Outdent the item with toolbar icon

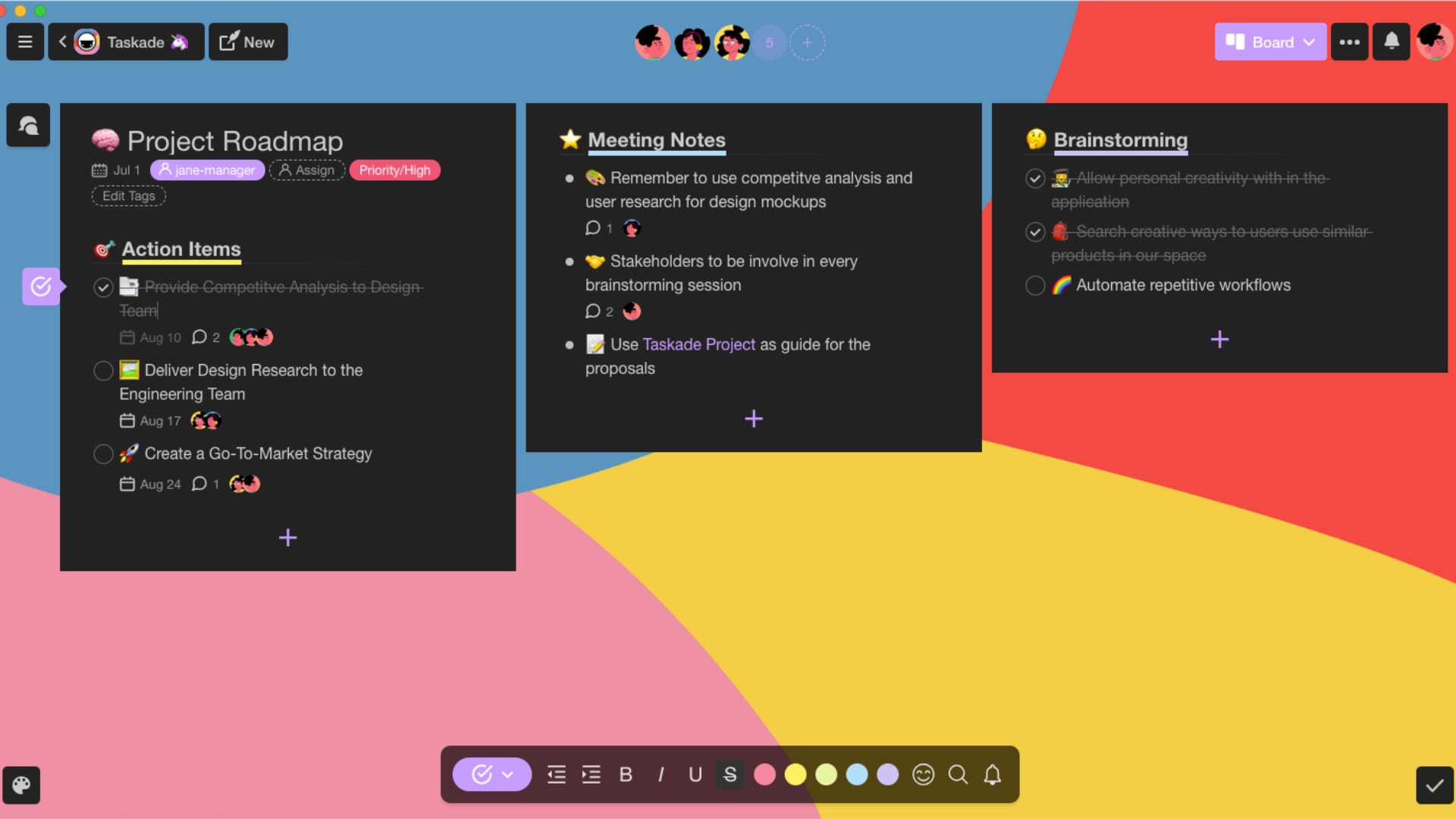(557, 774)
